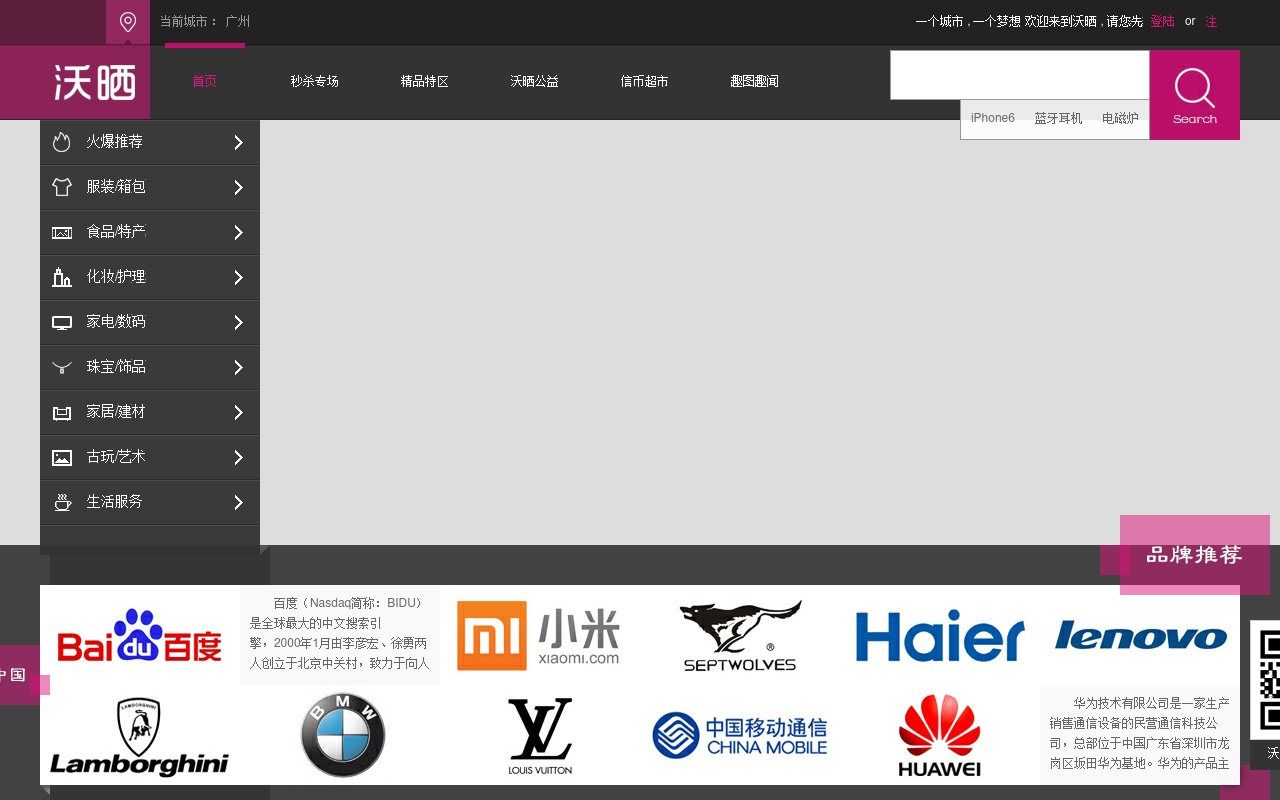Open the Haier brand logo
1280x800 pixels.
[940, 636]
